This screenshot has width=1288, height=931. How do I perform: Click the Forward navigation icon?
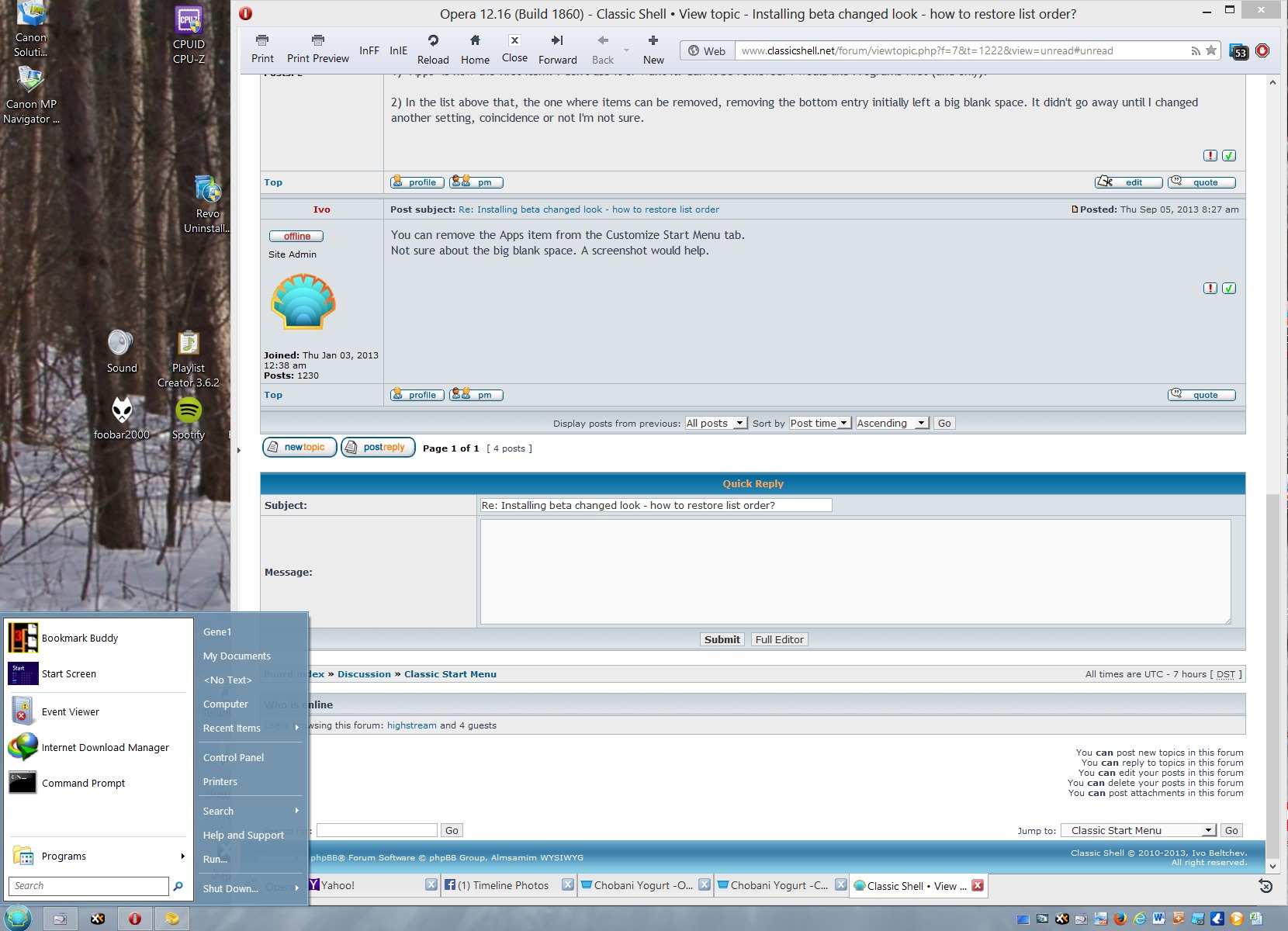pyautogui.click(x=557, y=41)
